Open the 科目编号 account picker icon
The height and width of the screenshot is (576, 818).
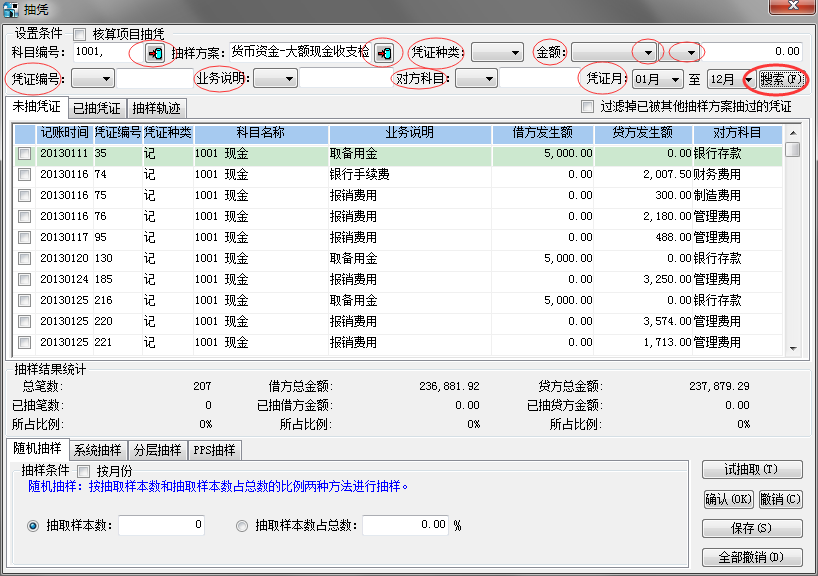click(155, 53)
